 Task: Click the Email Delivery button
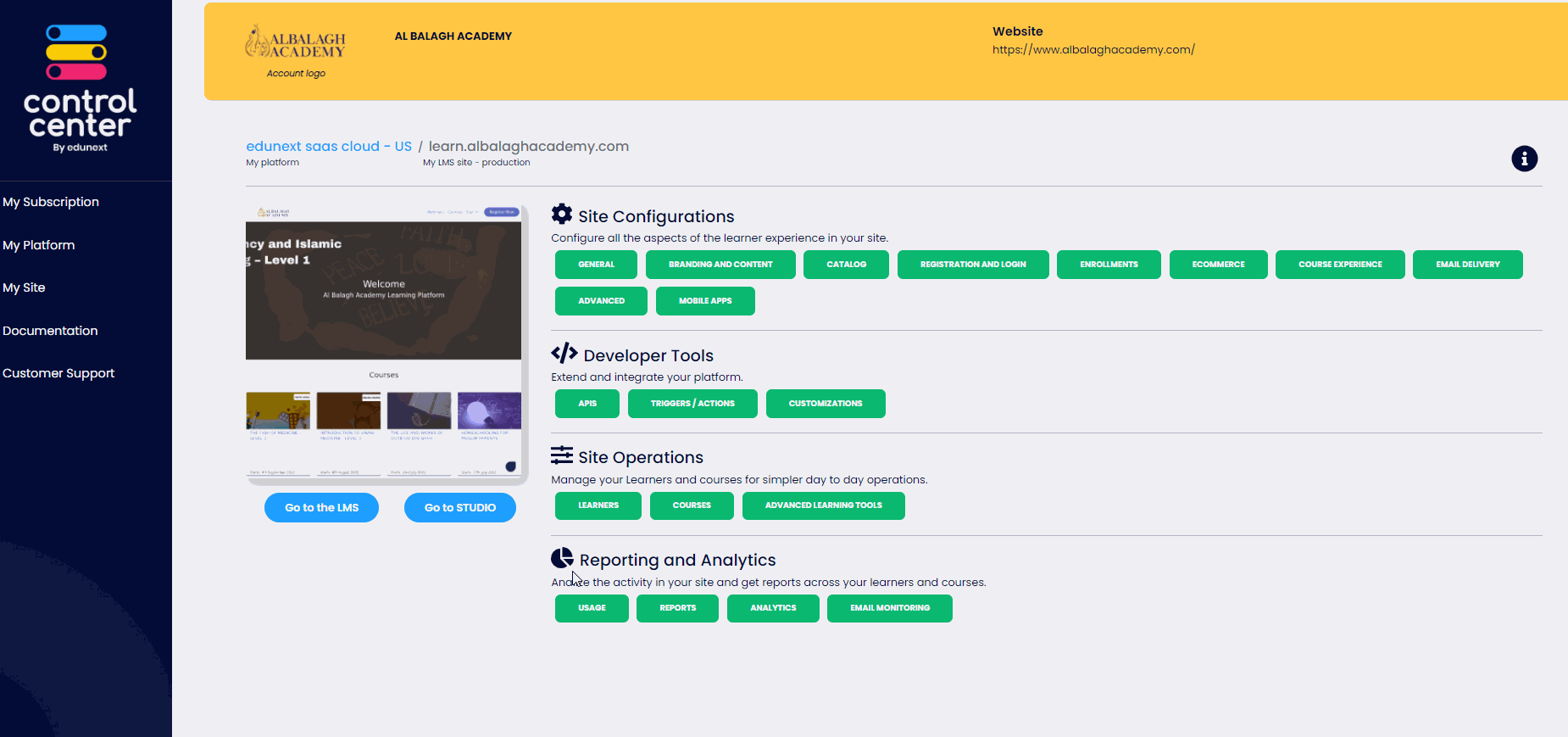coord(1468,265)
